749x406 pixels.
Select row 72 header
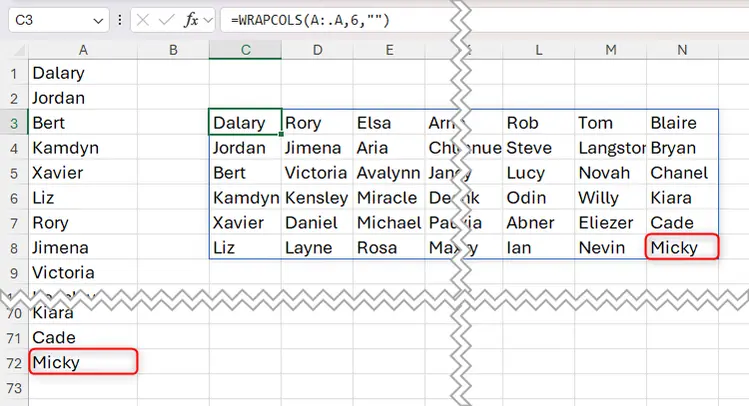[14, 362]
